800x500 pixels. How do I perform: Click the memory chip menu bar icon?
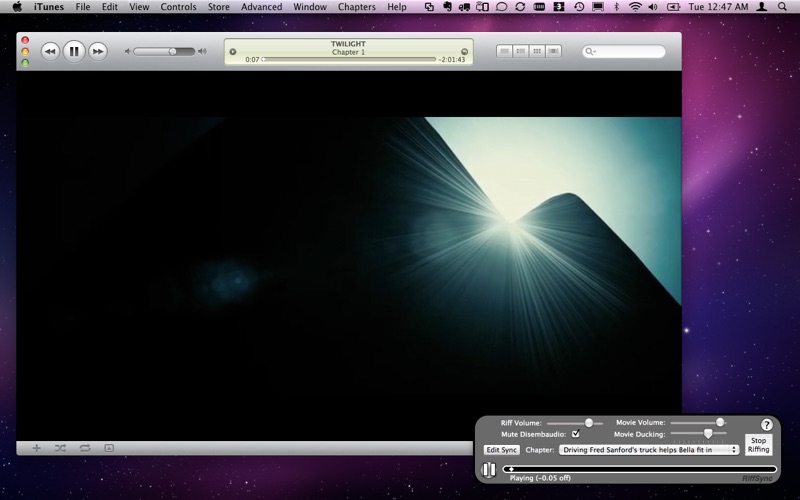tap(539, 7)
